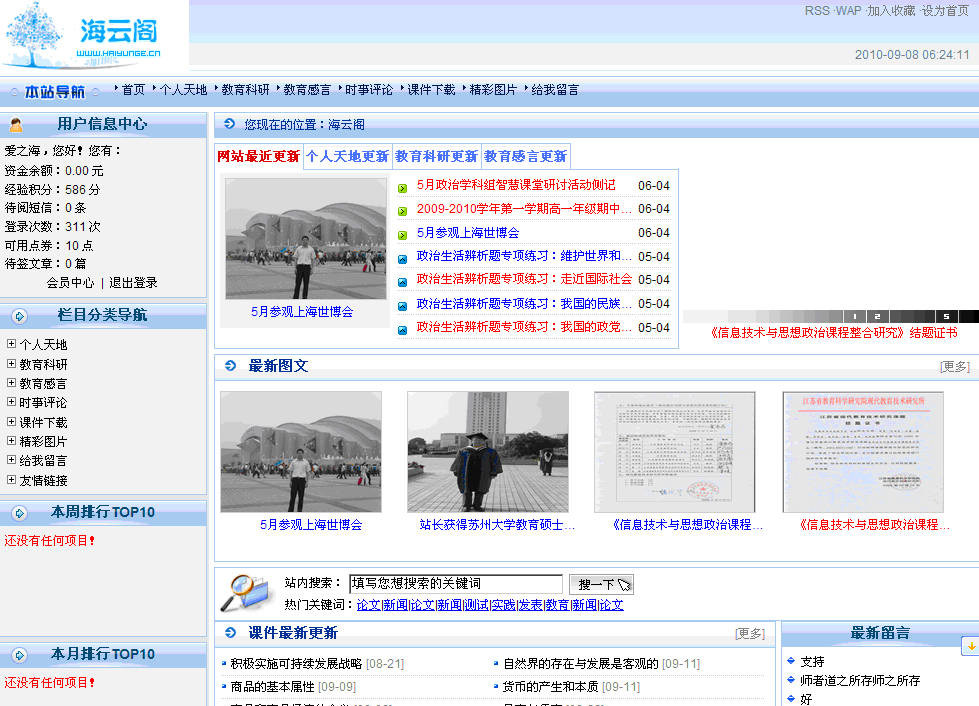The width and height of the screenshot is (979, 706).
Task: Click the 搜一下 search button
Action: [x=602, y=584]
